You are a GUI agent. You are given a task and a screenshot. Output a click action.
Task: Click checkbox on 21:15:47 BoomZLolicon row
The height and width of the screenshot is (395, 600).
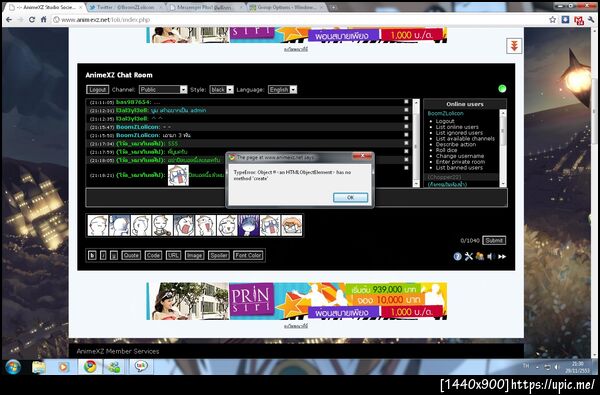point(406,127)
